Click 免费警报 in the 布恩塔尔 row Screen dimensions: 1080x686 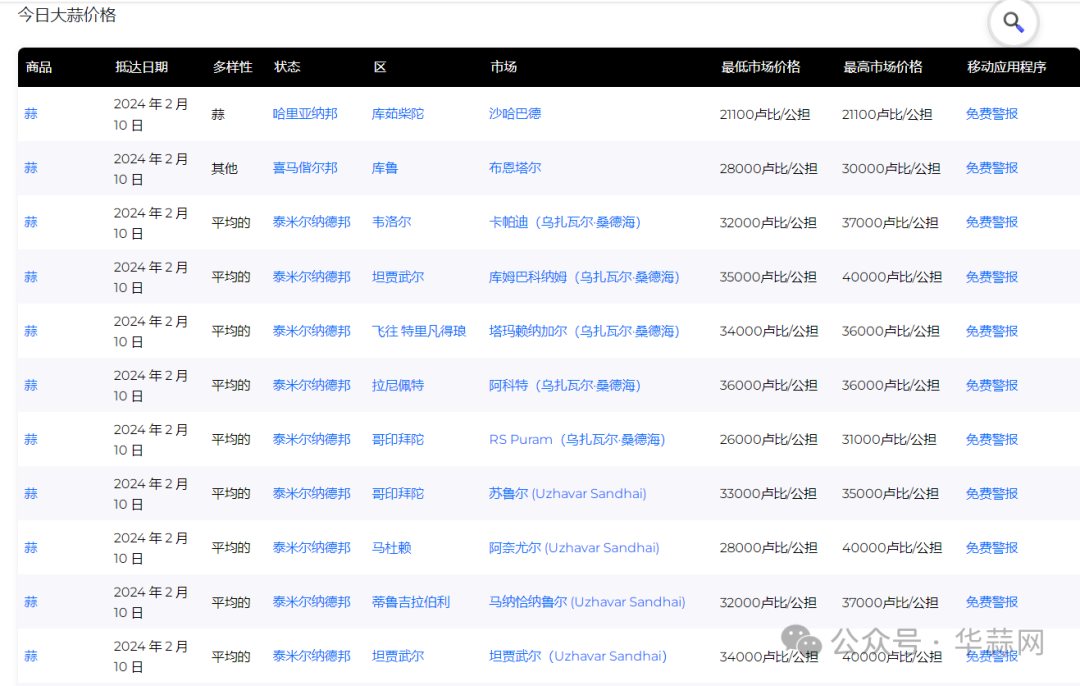tap(991, 168)
